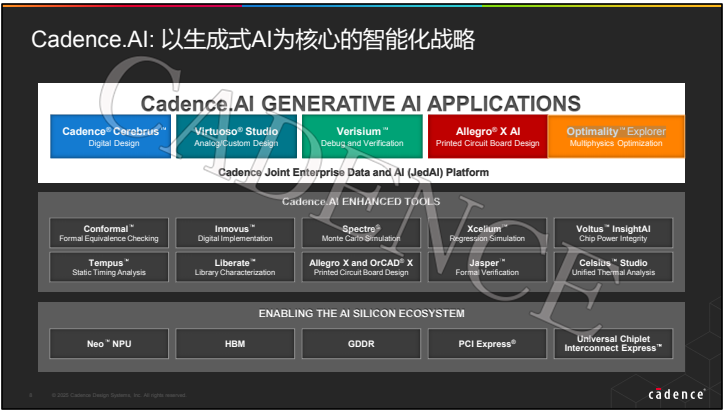Click the Allegro X and OrCAD X box
Image resolution: width=725 pixels, height=411 pixels.
362,266
